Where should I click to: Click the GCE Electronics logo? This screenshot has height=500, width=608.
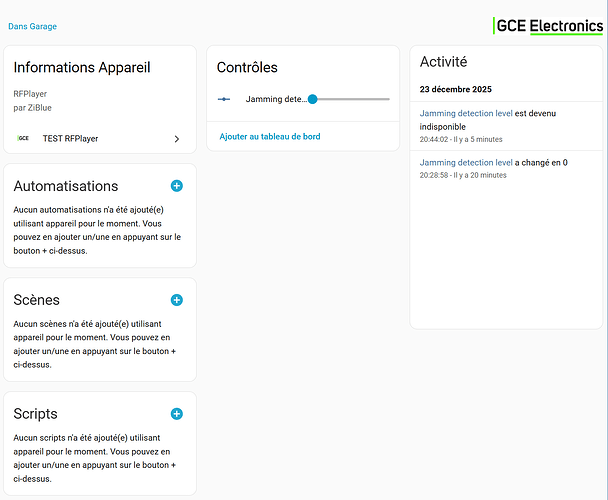548,25
